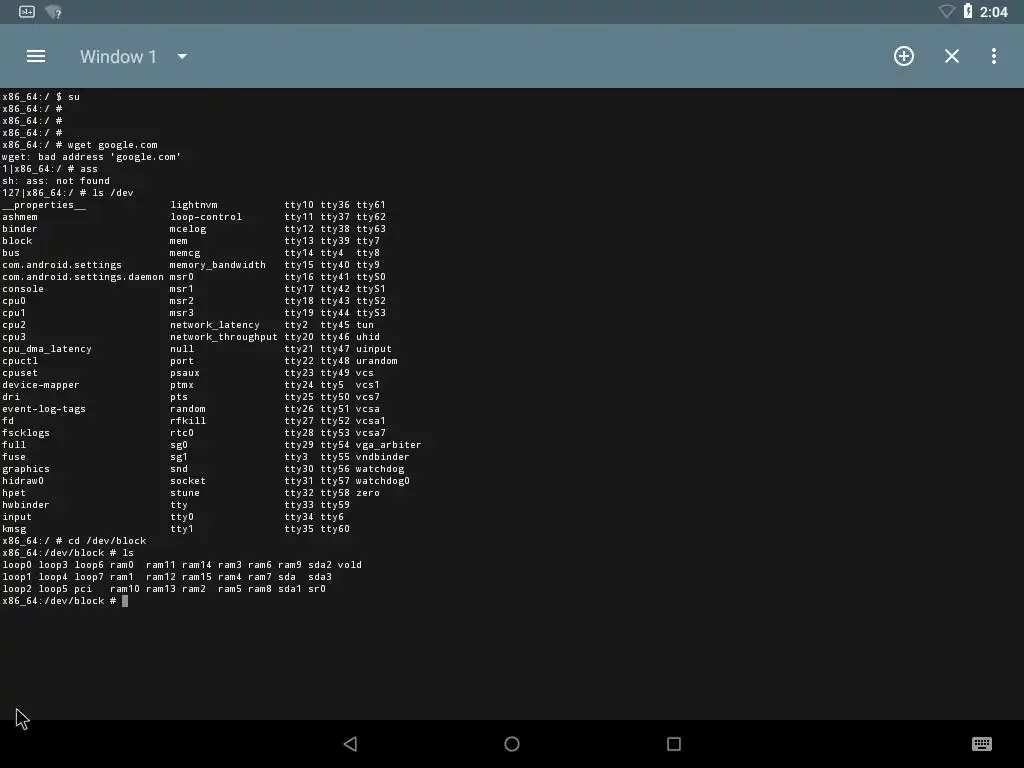Click the 'mcelog' entry
The image size is (1024, 768).
(188, 229)
